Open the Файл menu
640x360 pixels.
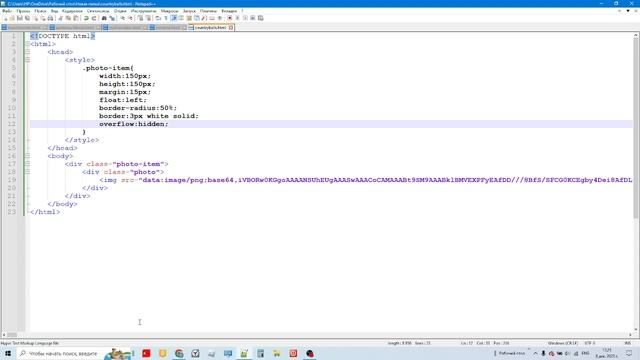[x=7, y=11]
